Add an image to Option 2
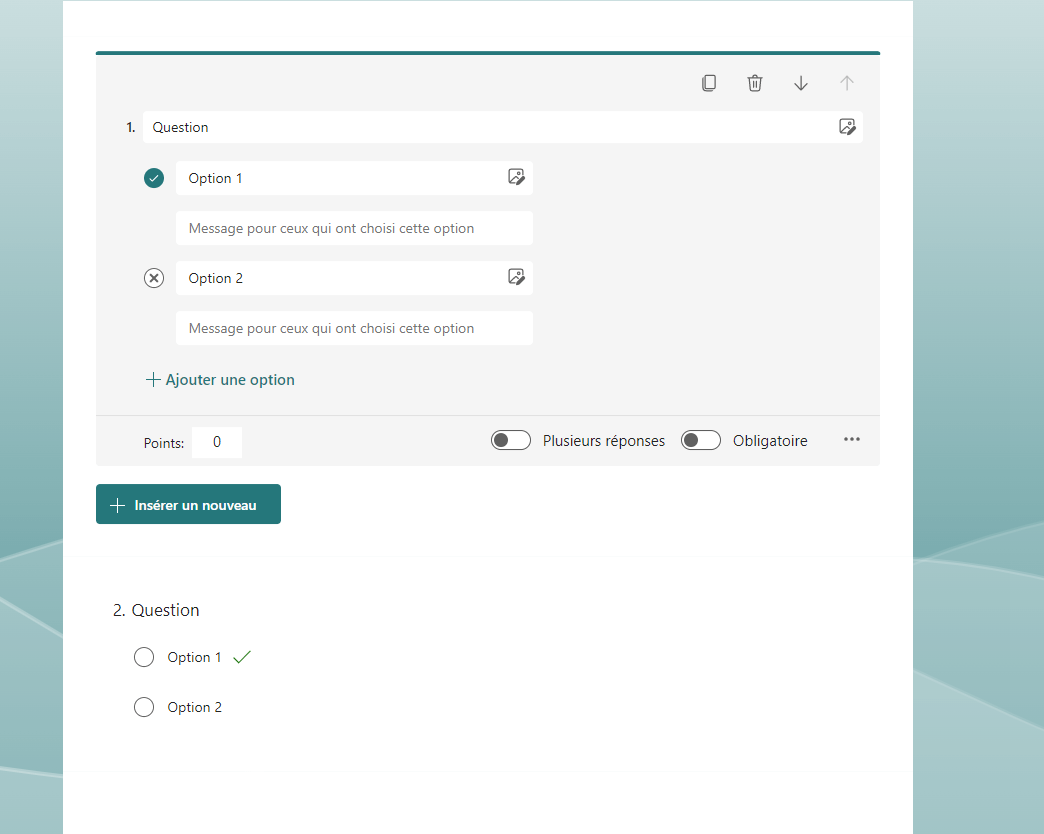The image size is (1044, 834). [x=517, y=277]
